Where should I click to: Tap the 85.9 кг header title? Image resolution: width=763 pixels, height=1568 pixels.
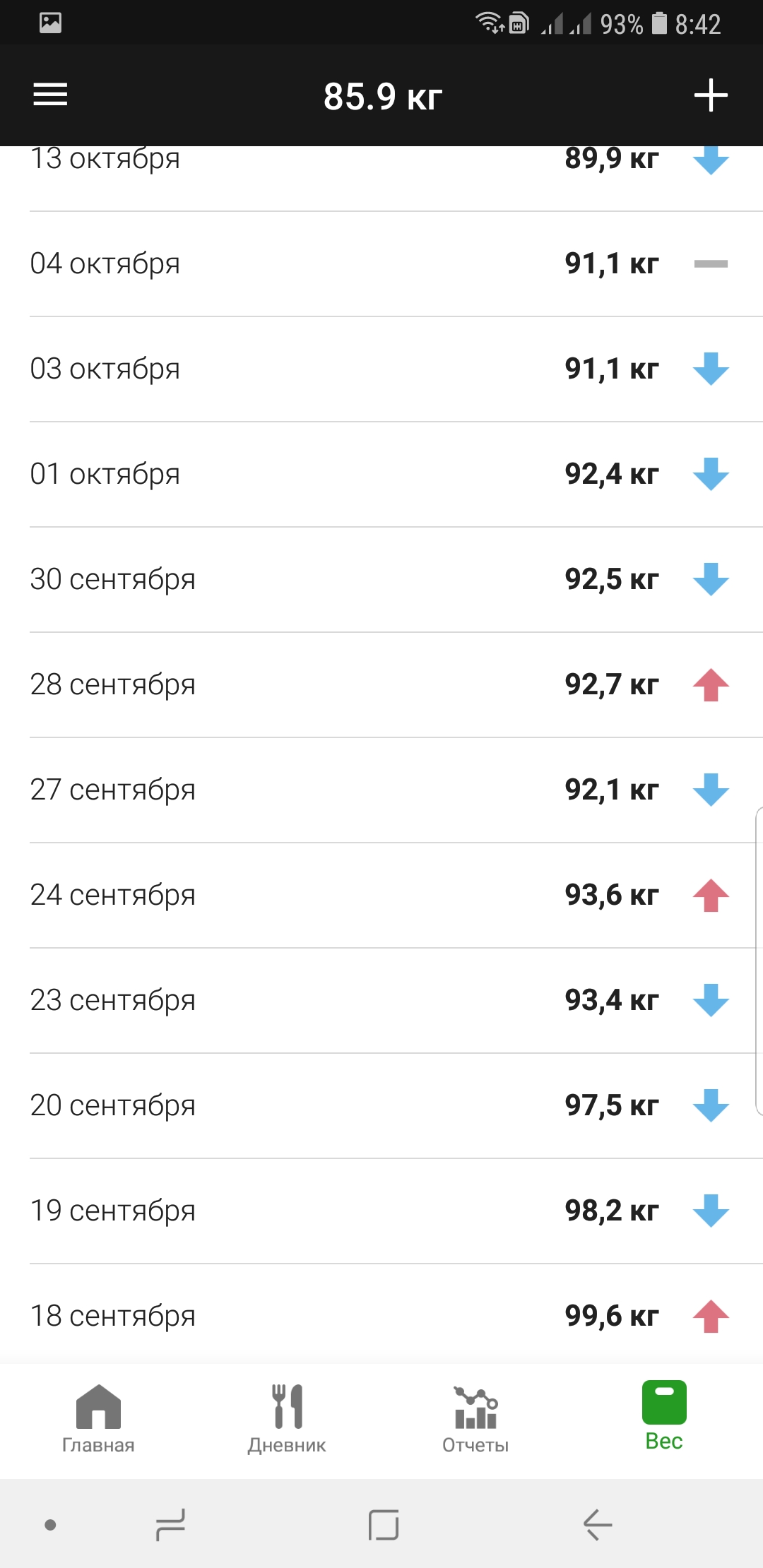click(x=383, y=96)
